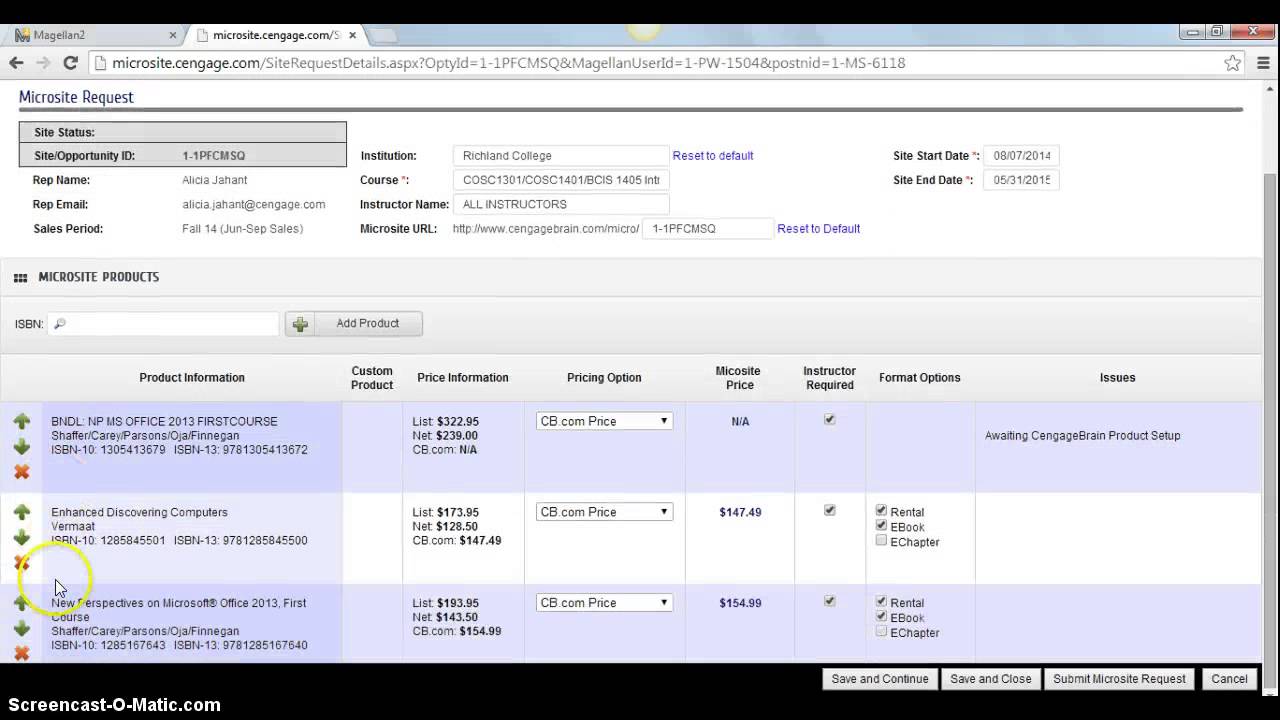Screen dimensions: 1280x720
Task: Delete New Perspectives on Microsoft Office product
Action: (x=22, y=653)
